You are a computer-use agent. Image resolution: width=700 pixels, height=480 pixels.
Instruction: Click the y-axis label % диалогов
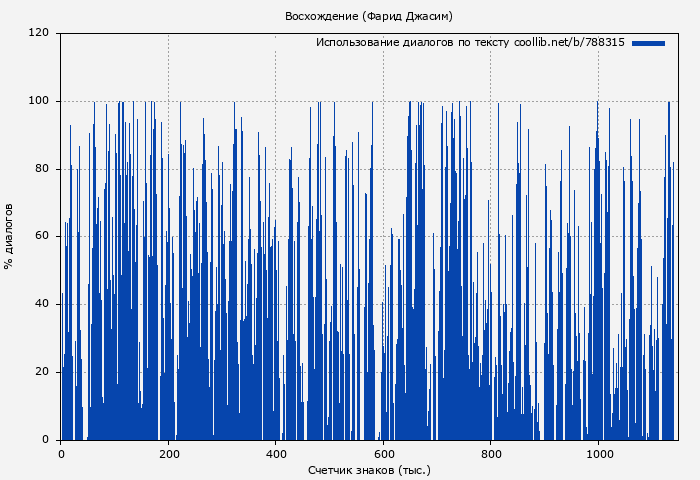9,236
